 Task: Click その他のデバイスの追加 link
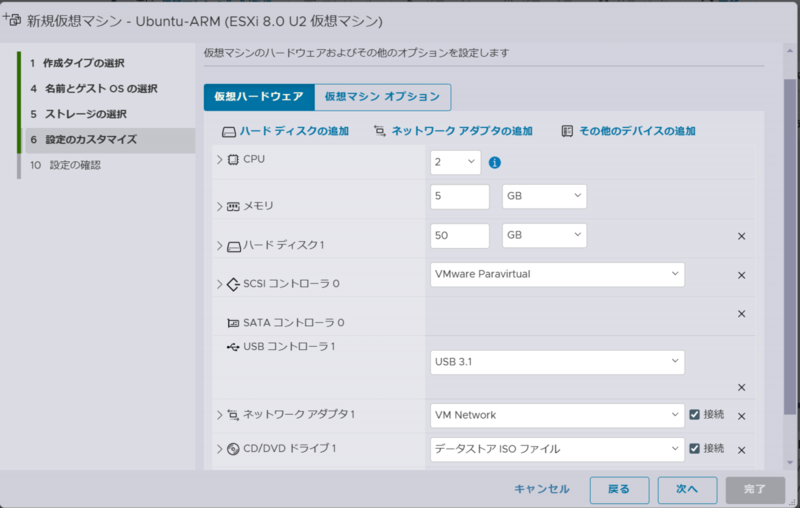pyautogui.click(x=629, y=132)
